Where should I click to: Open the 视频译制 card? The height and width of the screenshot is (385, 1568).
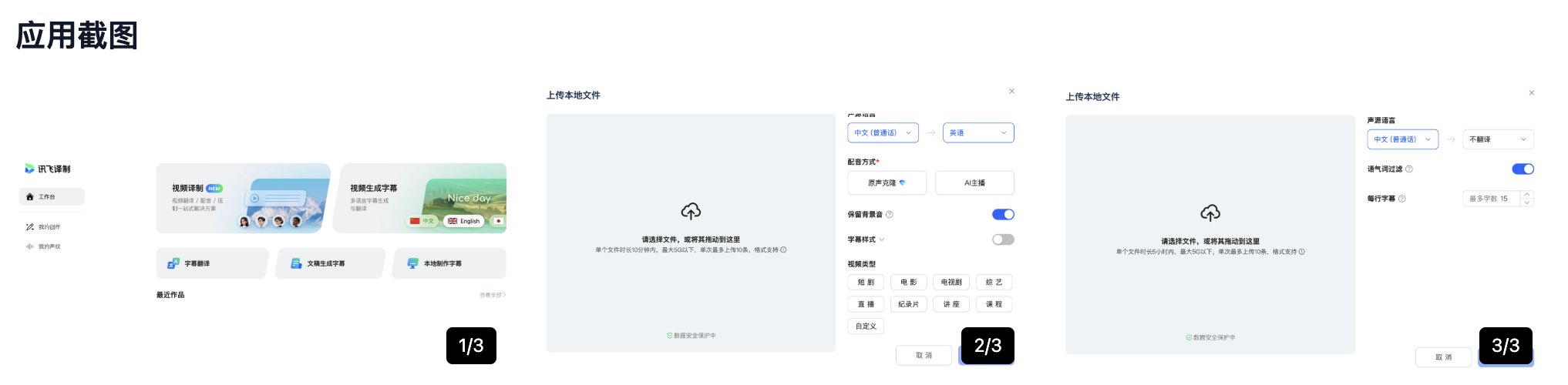[243, 198]
